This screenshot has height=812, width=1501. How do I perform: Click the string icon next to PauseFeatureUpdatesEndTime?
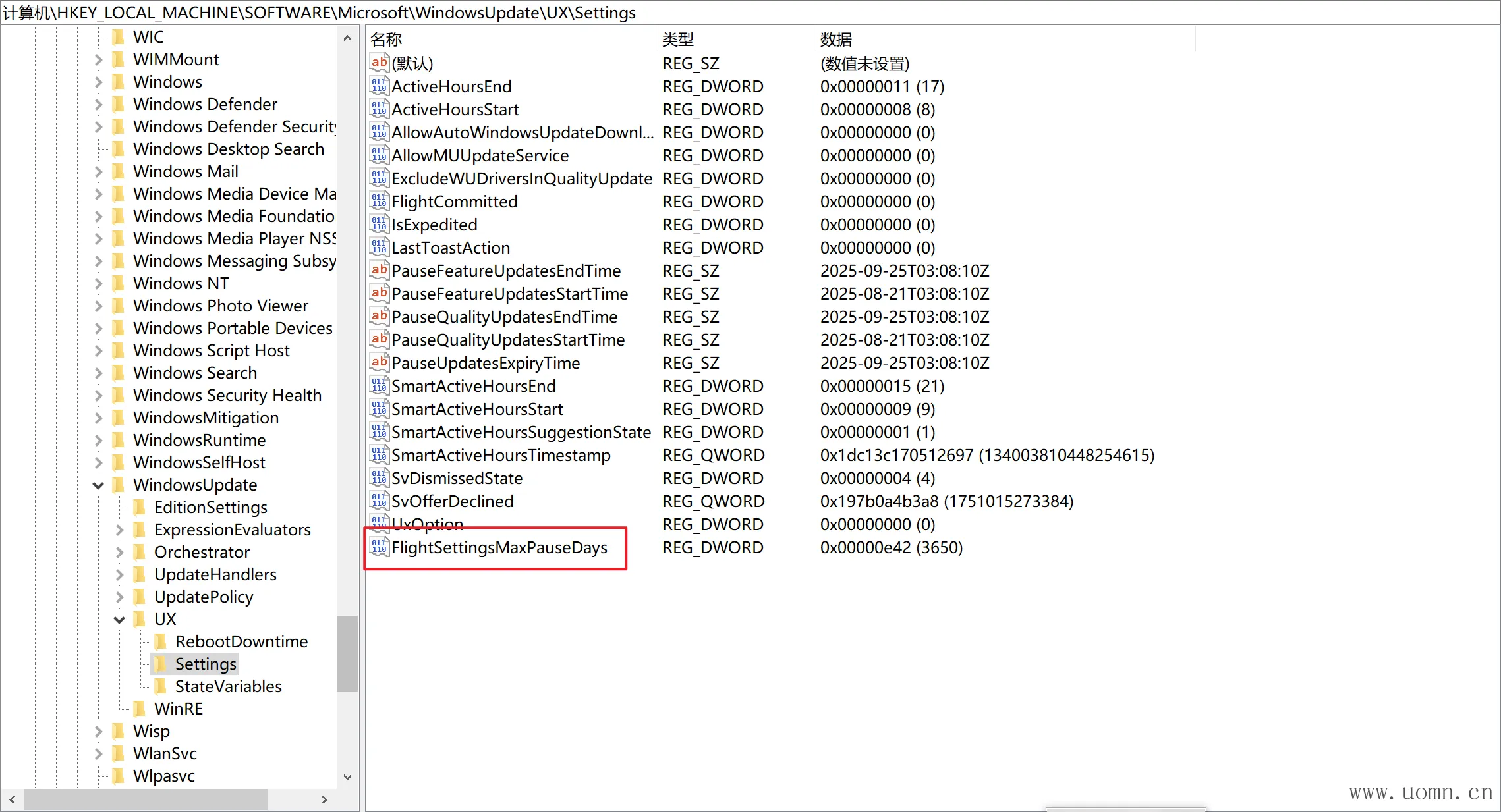click(379, 270)
